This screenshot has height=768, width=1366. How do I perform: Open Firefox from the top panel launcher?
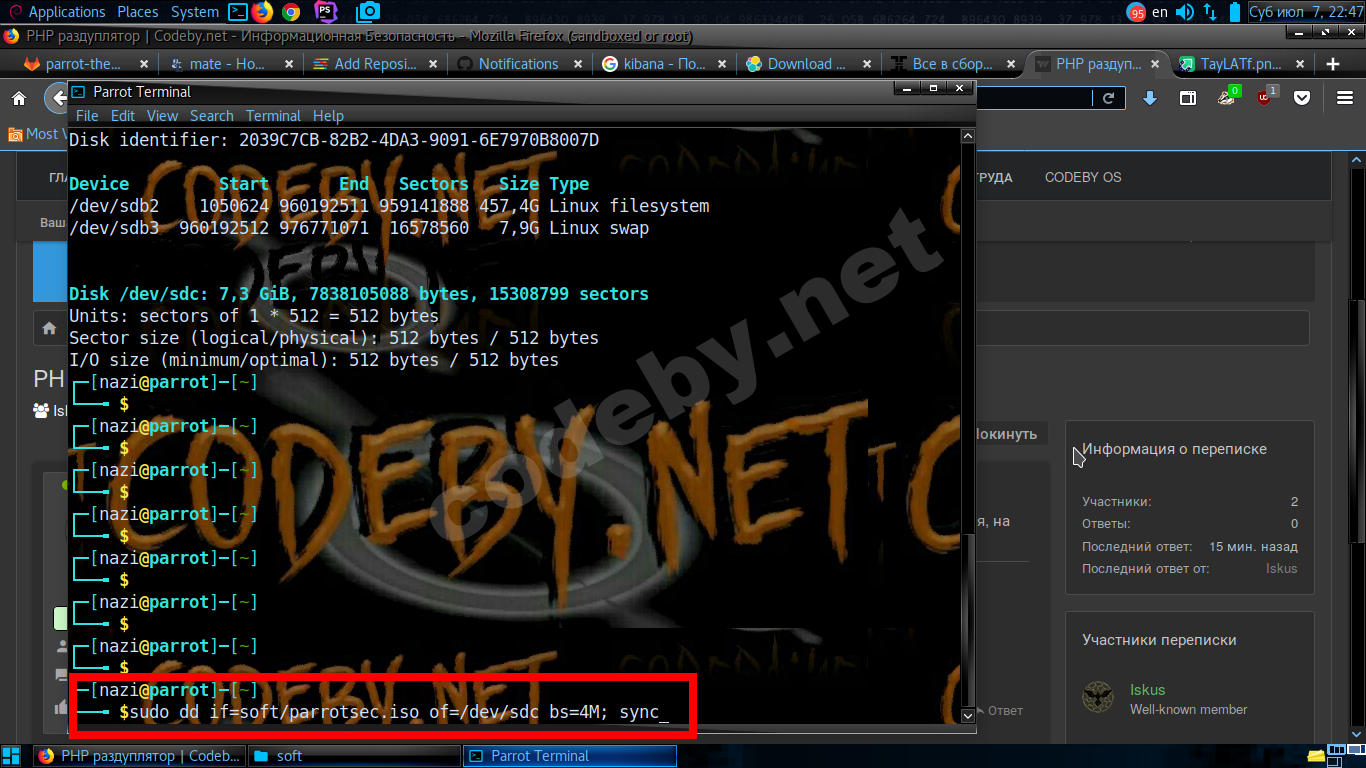(263, 12)
